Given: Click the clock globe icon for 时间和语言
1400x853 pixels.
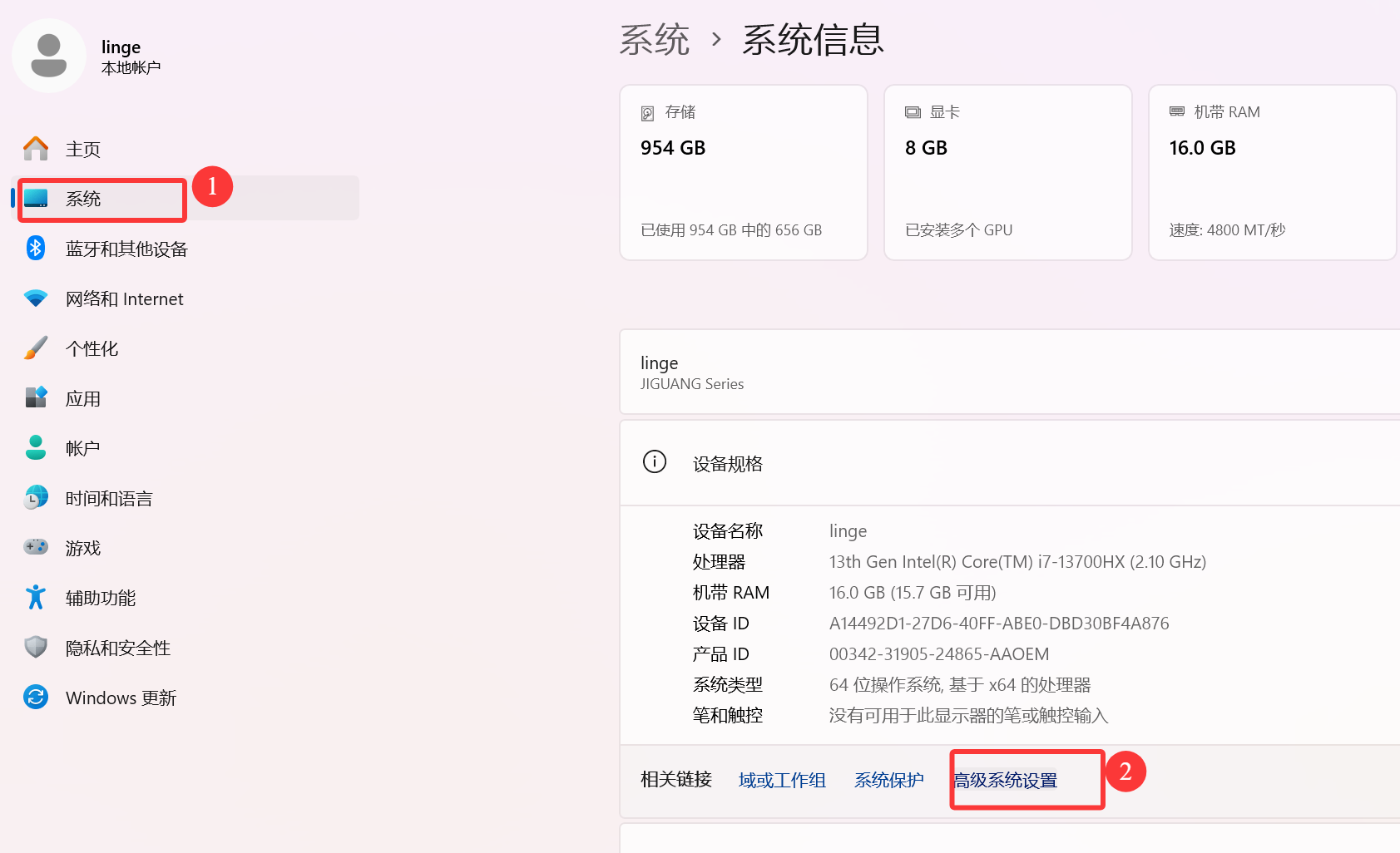Looking at the screenshot, I should point(36,497).
